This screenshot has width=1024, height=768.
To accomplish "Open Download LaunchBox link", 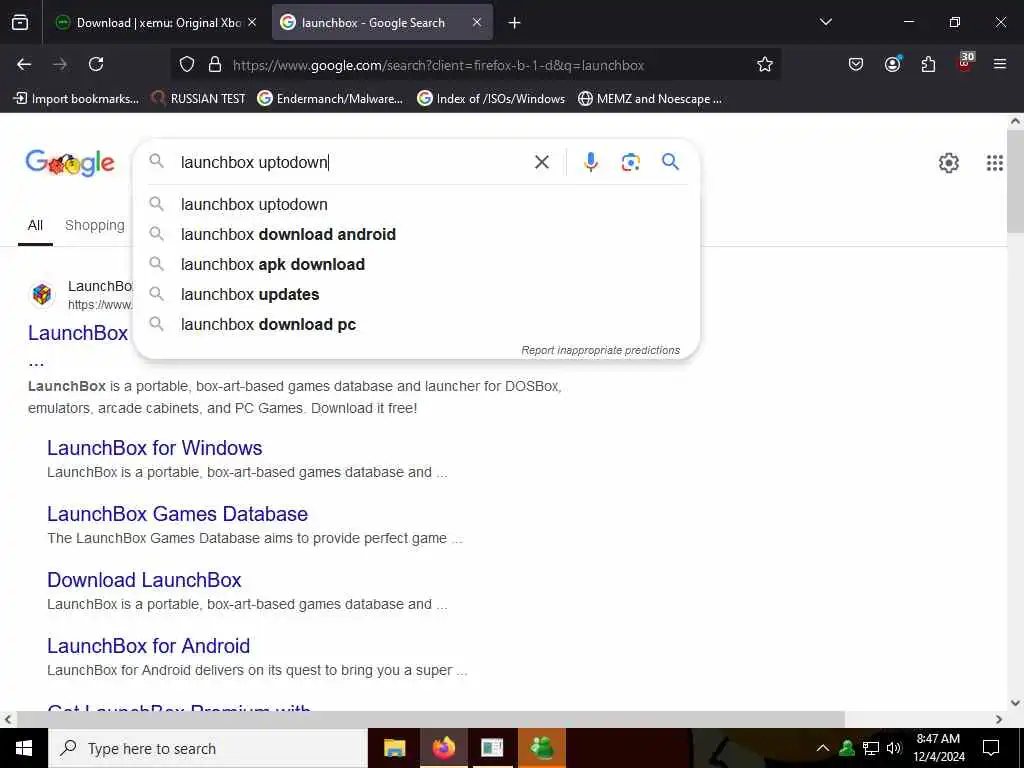I will tap(144, 580).
